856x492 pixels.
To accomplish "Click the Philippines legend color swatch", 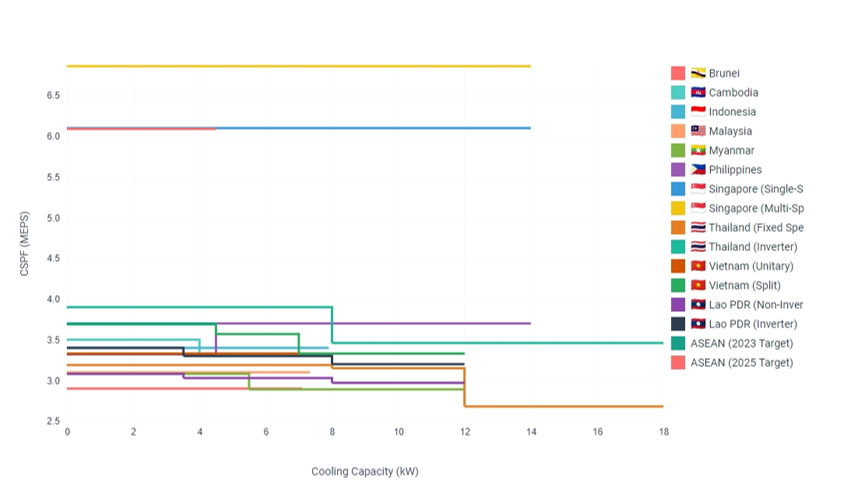I will click(678, 169).
